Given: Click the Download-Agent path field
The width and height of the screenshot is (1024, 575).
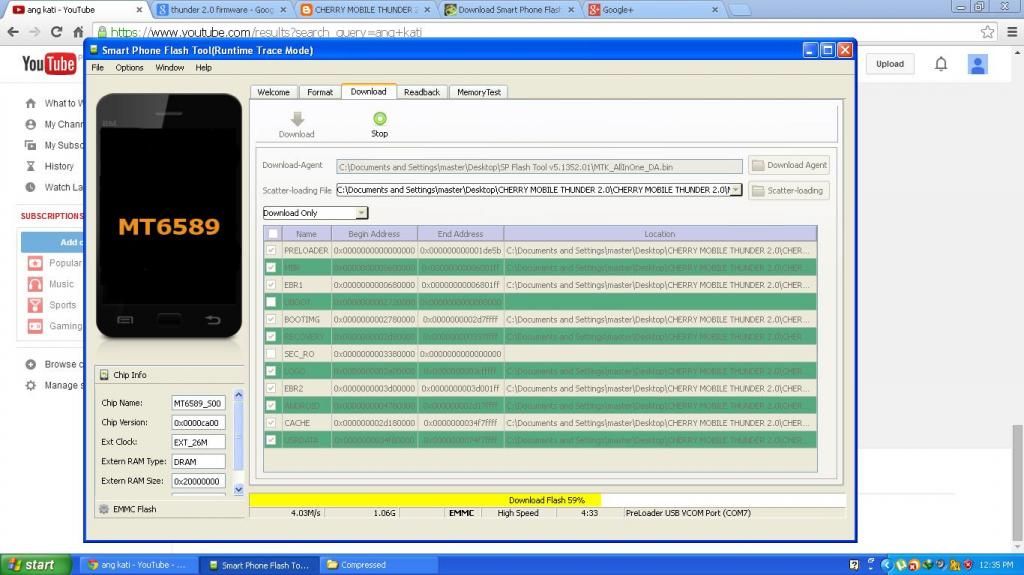Looking at the screenshot, I should (539, 167).
